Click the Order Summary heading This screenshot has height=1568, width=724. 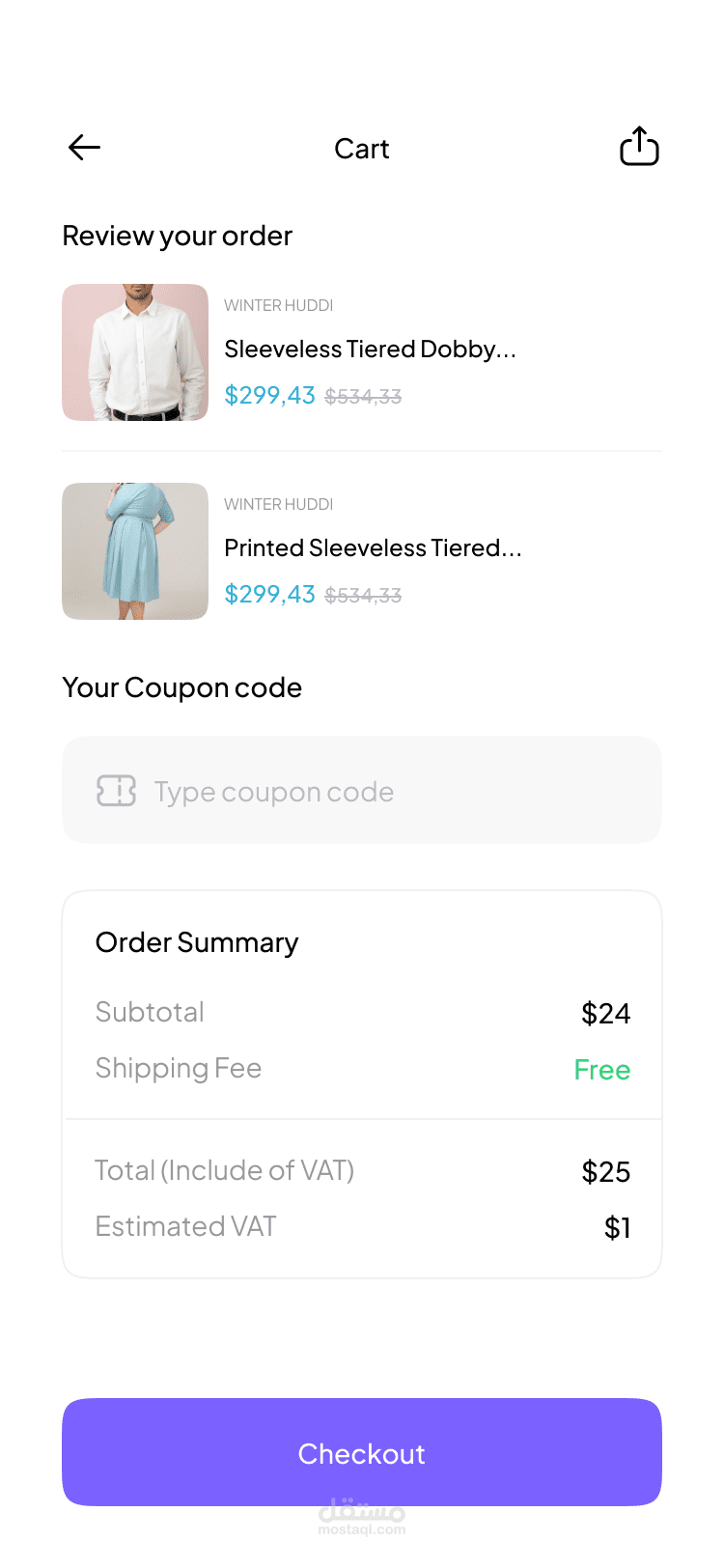point(197,942)
